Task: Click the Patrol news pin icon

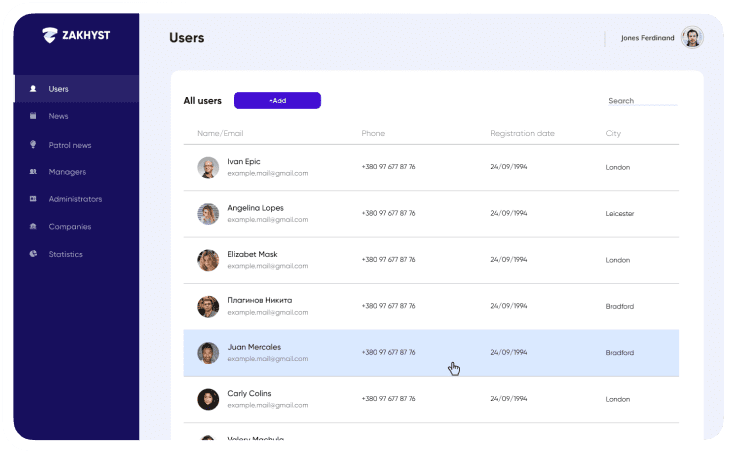Action: pyautogui.click(x=33, y=145)
